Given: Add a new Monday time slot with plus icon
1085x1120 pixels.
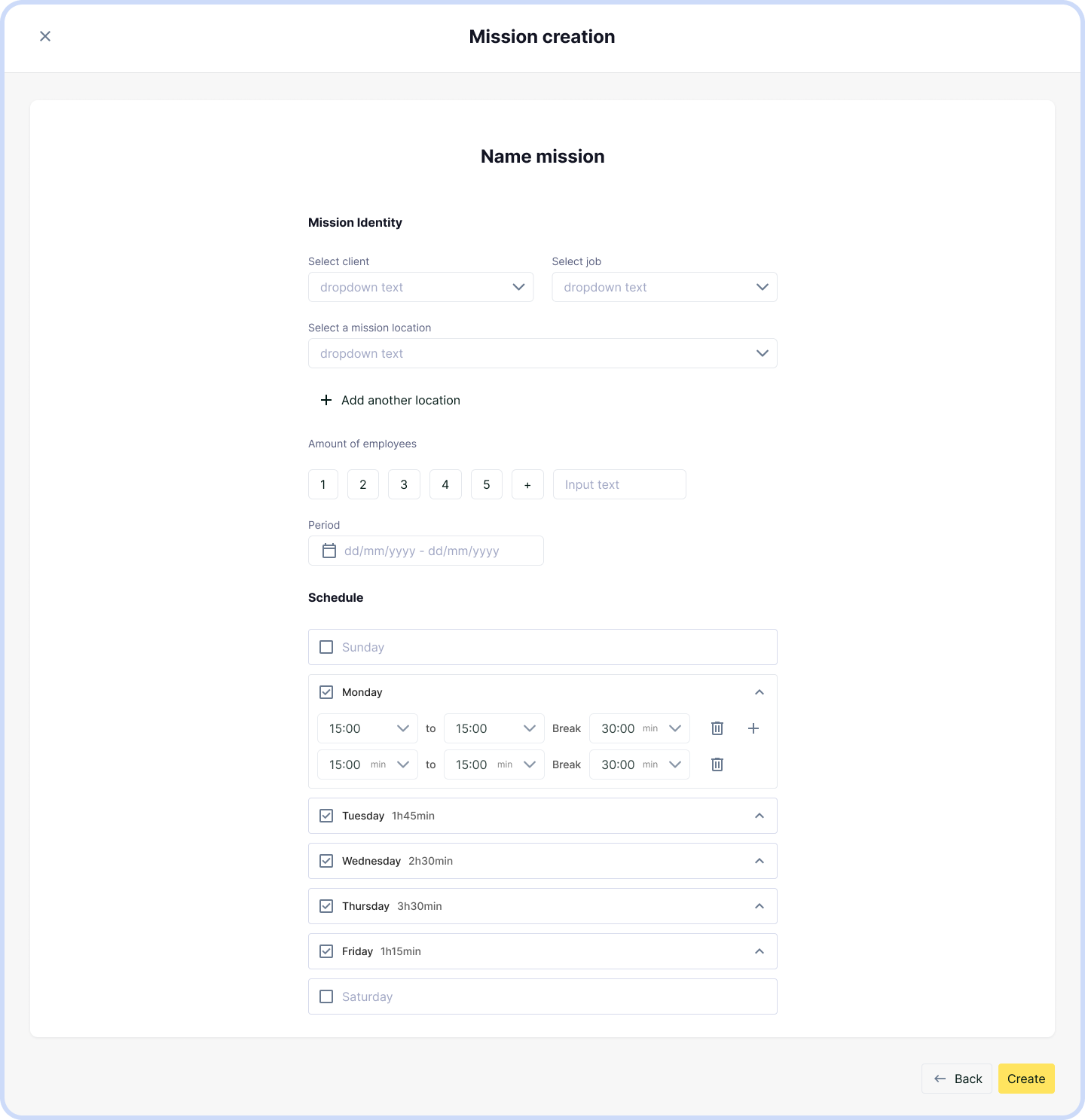Looking at the screenshot, I should coord(753,728).
